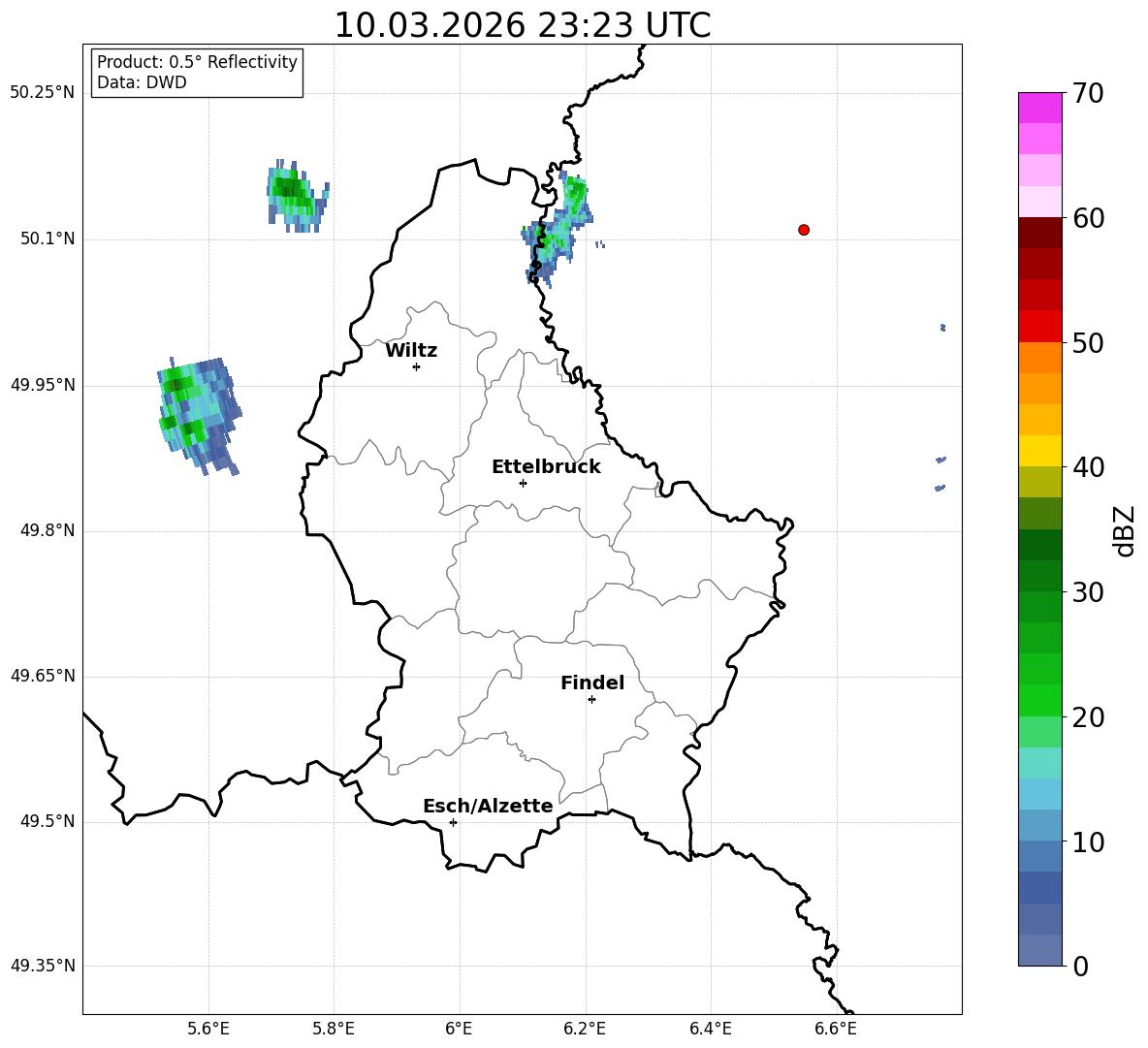This screenshot has width=1148, height=1048.
Task: Click the 5.8°E longitude label
Action: point(334,1029)
